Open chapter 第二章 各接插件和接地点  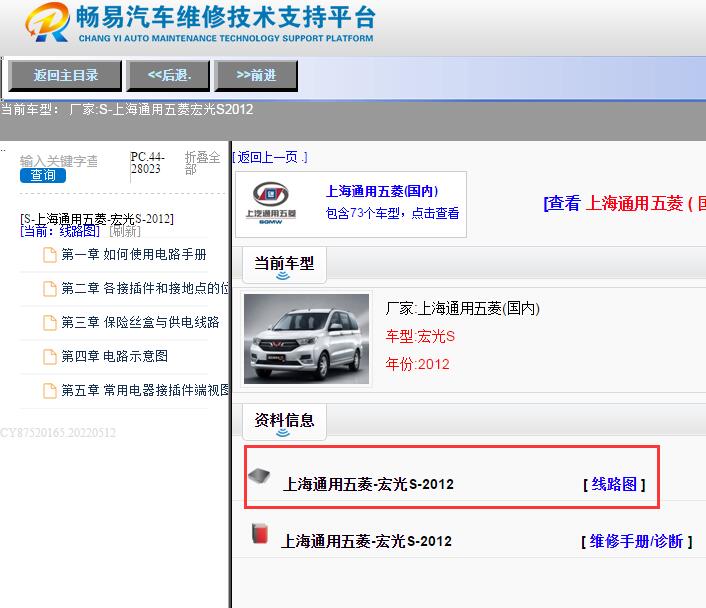tap(145, 288)
